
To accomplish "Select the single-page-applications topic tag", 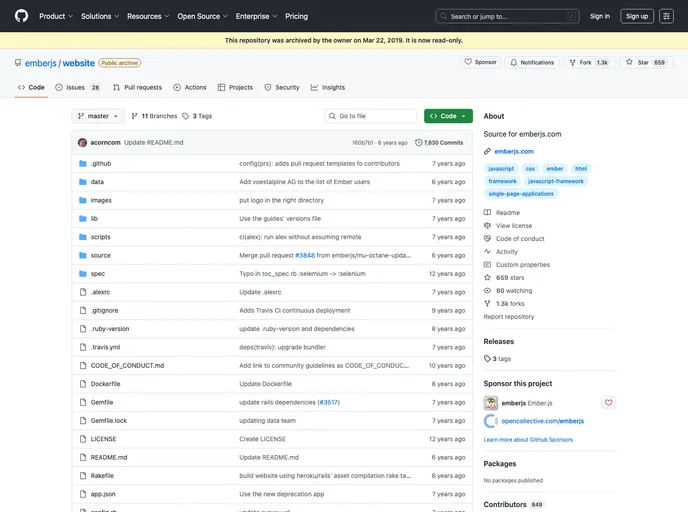I will pos(521,193).
